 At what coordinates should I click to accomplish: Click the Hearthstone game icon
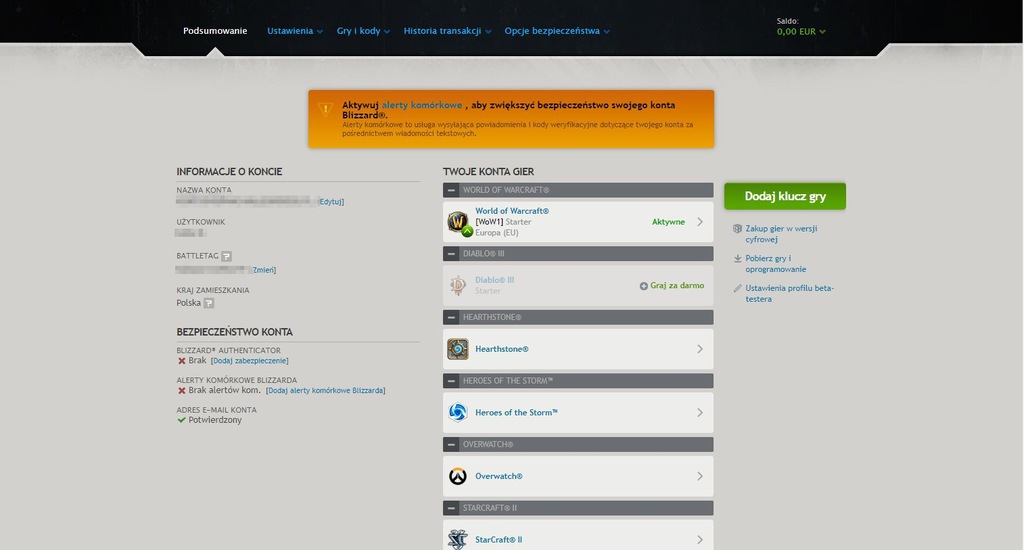[458, 349]
